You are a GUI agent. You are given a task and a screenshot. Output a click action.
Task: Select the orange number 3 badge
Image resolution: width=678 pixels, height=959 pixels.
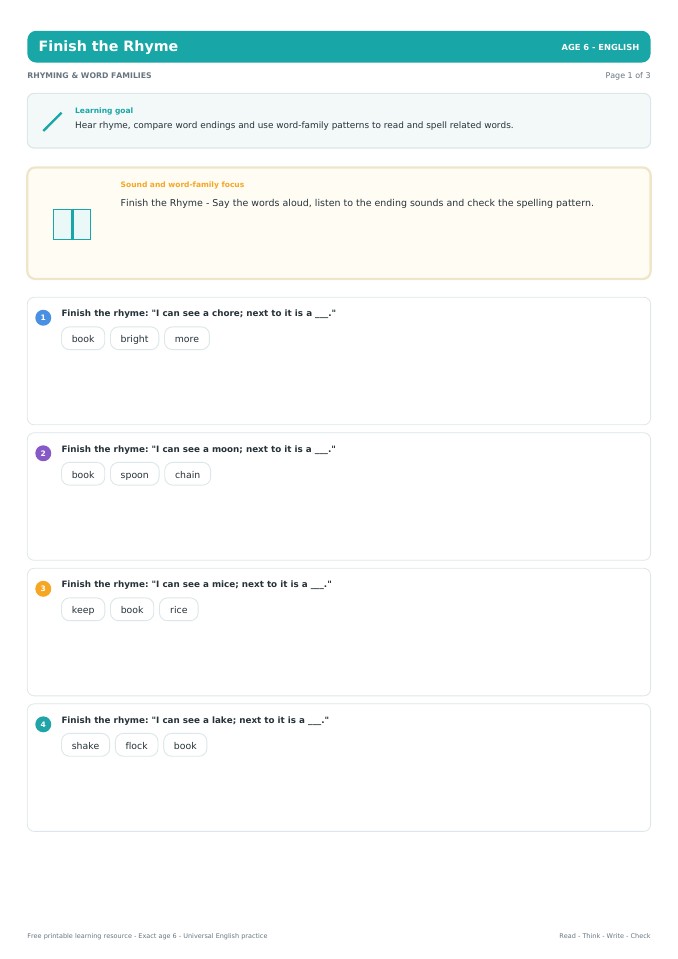(43, 588)
